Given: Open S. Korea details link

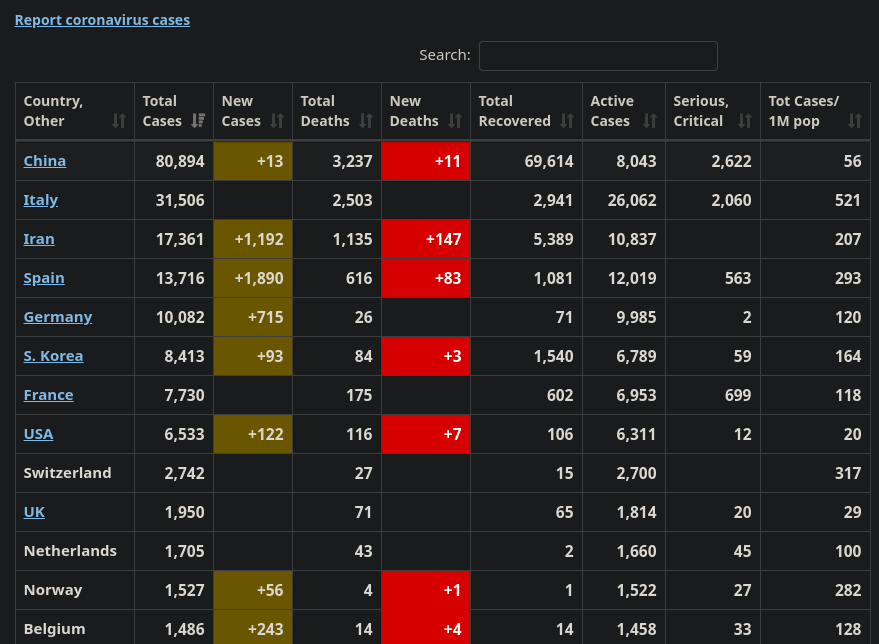Looking at the screenshot, I should point(53,356).
